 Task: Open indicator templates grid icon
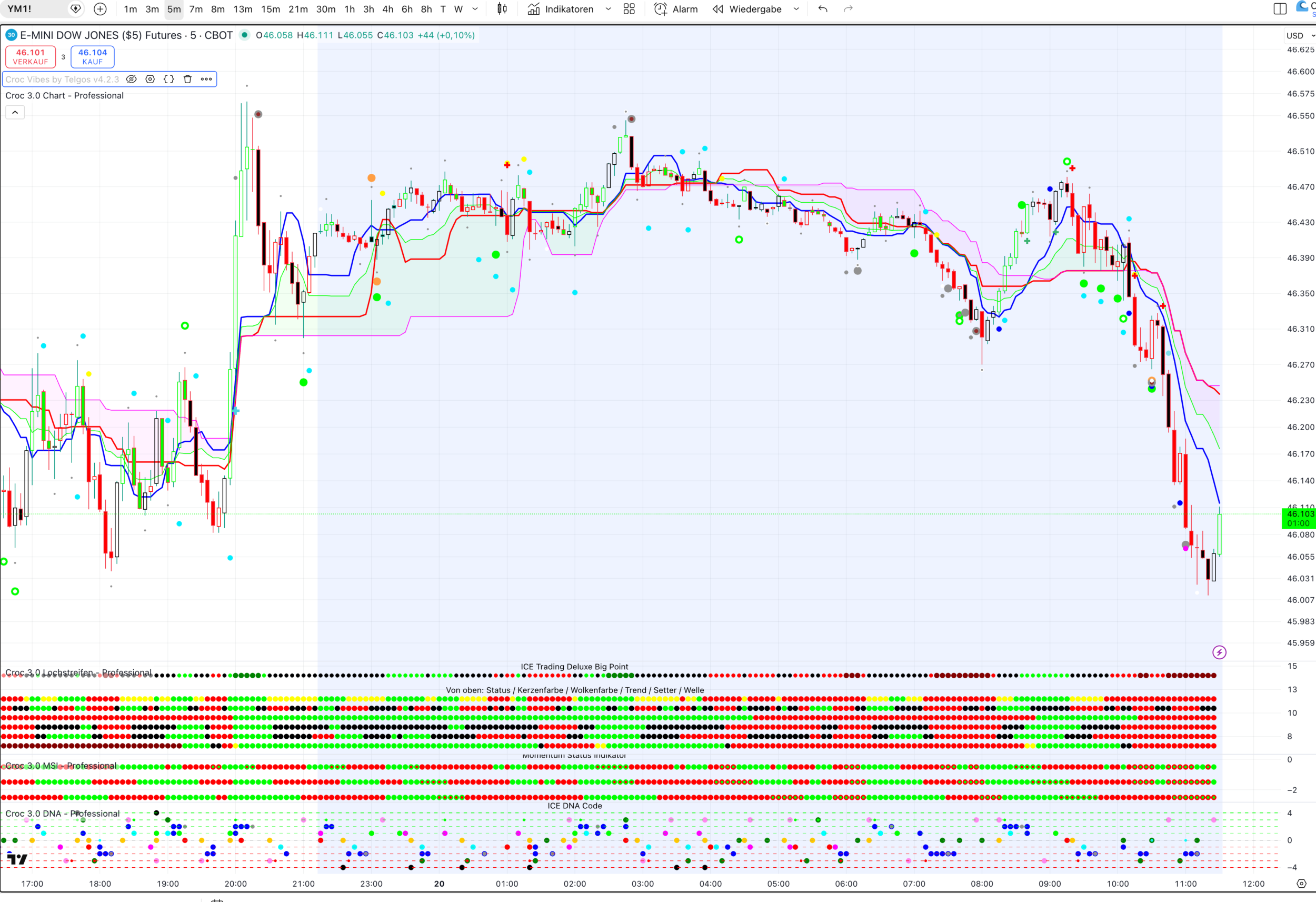(x=629, y=9)
